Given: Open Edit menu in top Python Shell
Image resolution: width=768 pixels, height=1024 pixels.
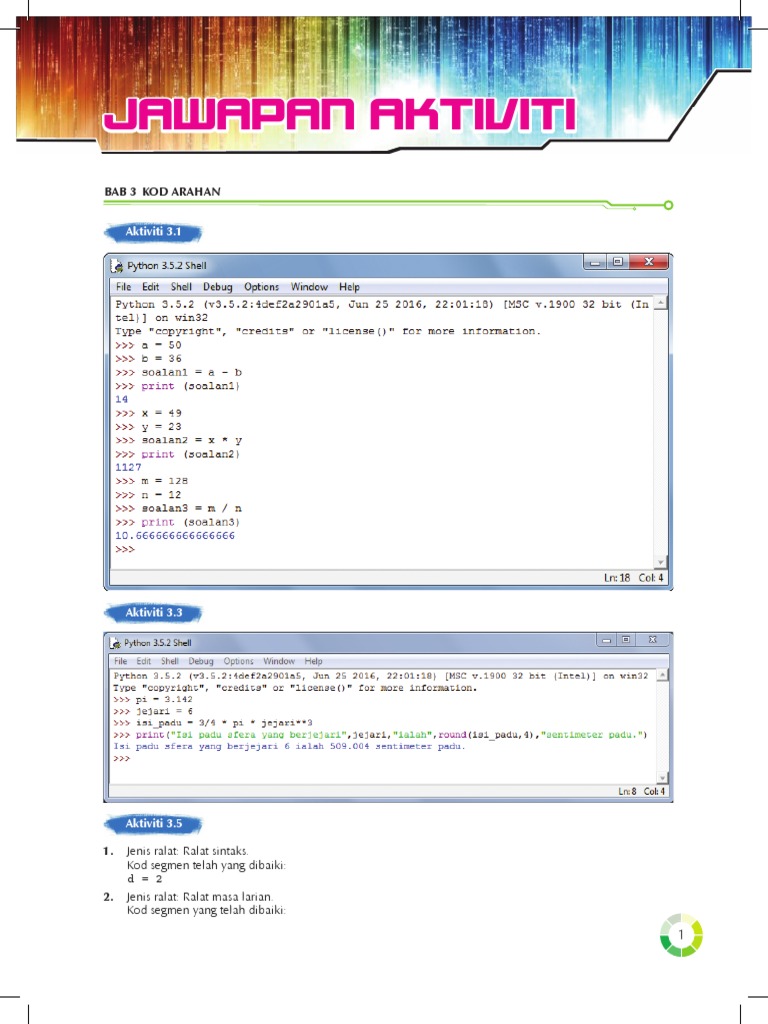Looking at the screenshot, I should [x=150, y=287].
